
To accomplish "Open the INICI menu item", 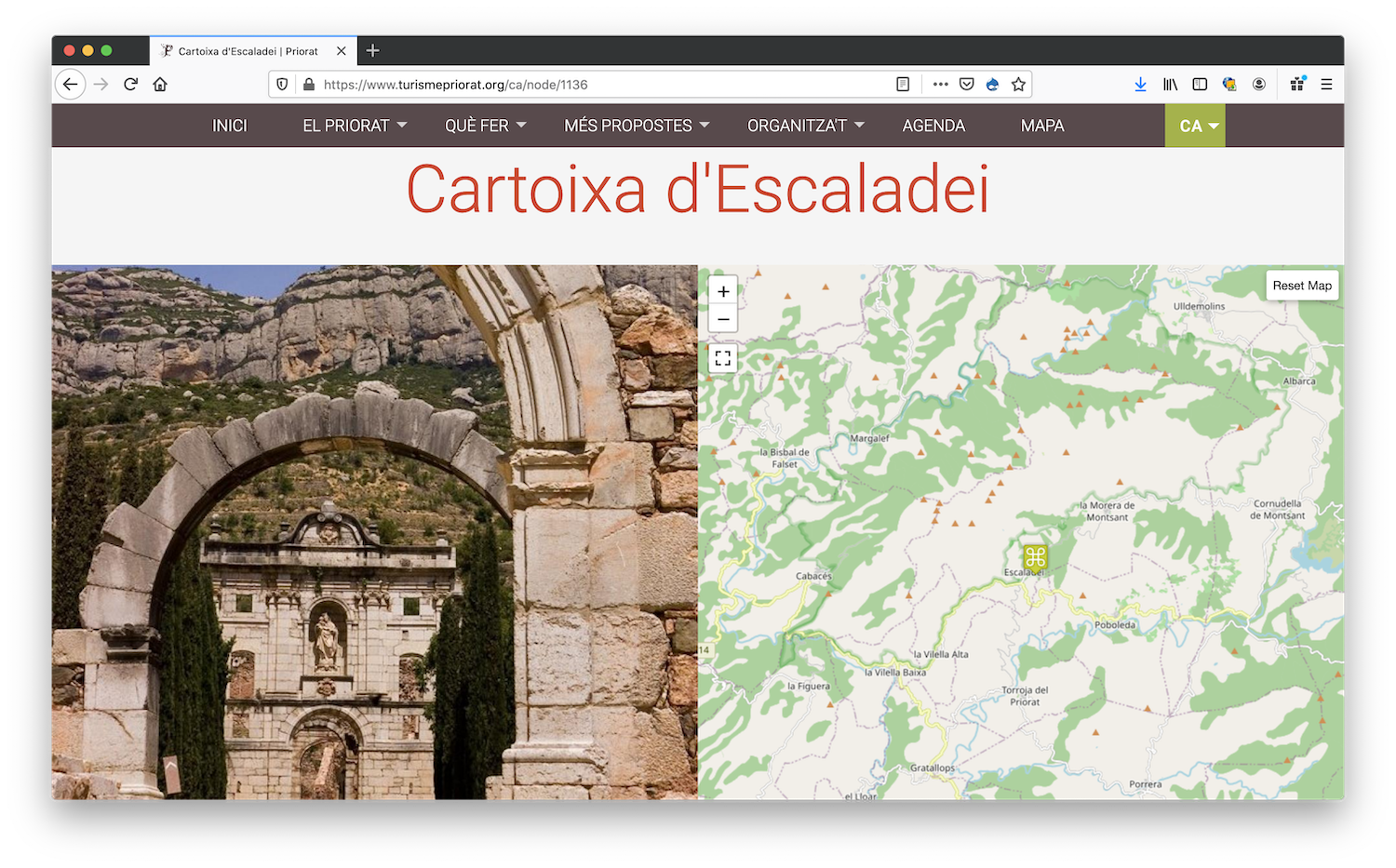I will [x=230, y=126].
